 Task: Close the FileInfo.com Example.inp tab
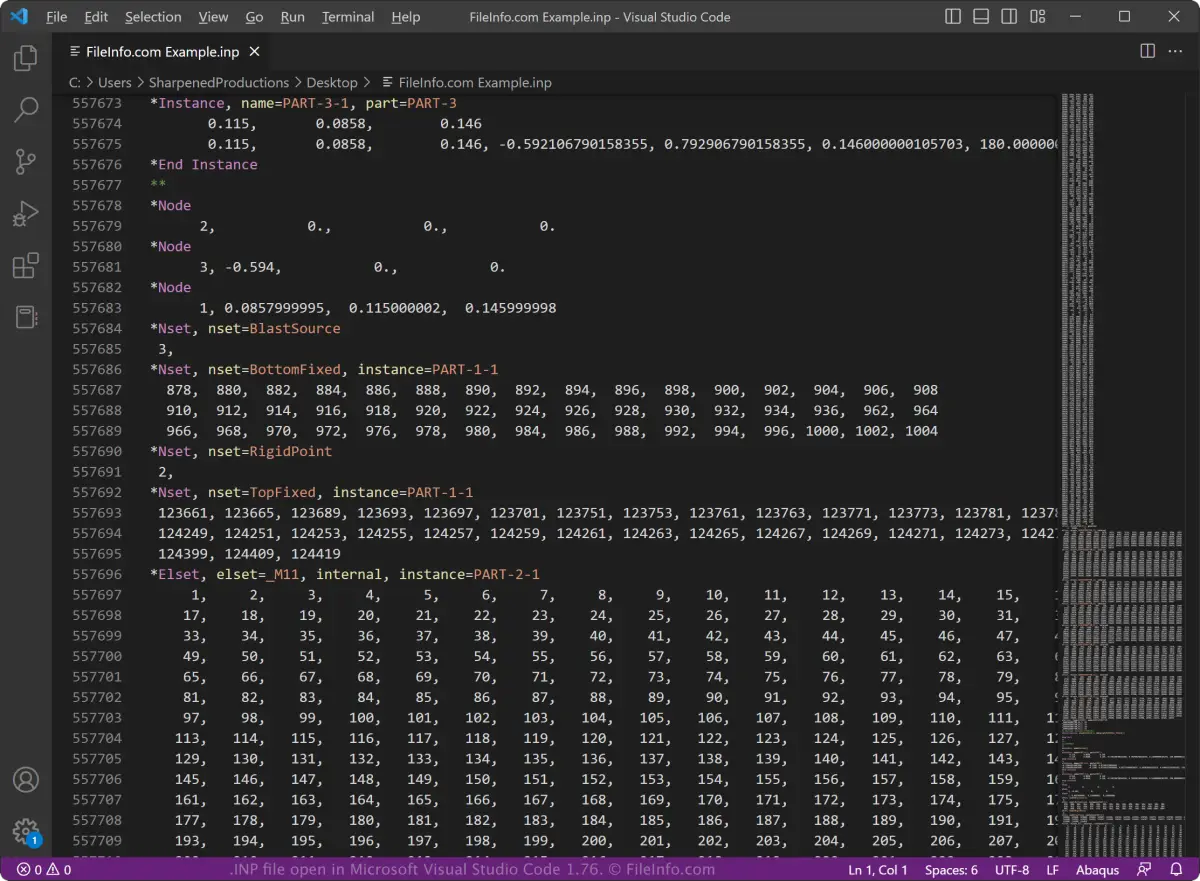click(x=255, y=51)
